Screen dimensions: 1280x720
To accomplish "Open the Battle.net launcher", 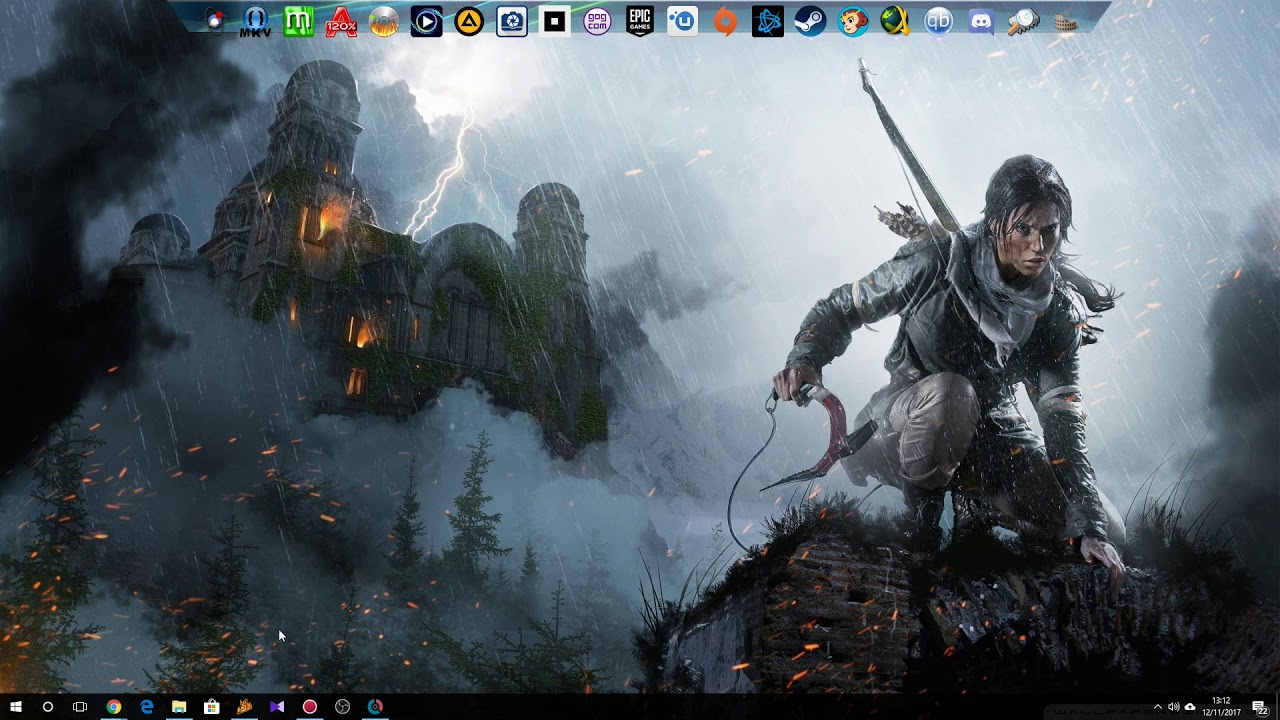I will 768,21.
